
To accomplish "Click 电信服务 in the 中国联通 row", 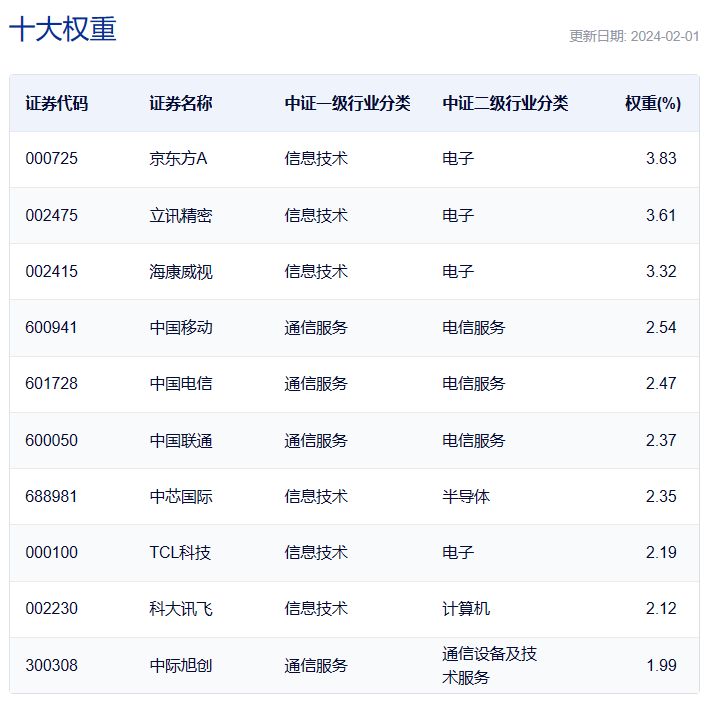I will click(474, 440).
